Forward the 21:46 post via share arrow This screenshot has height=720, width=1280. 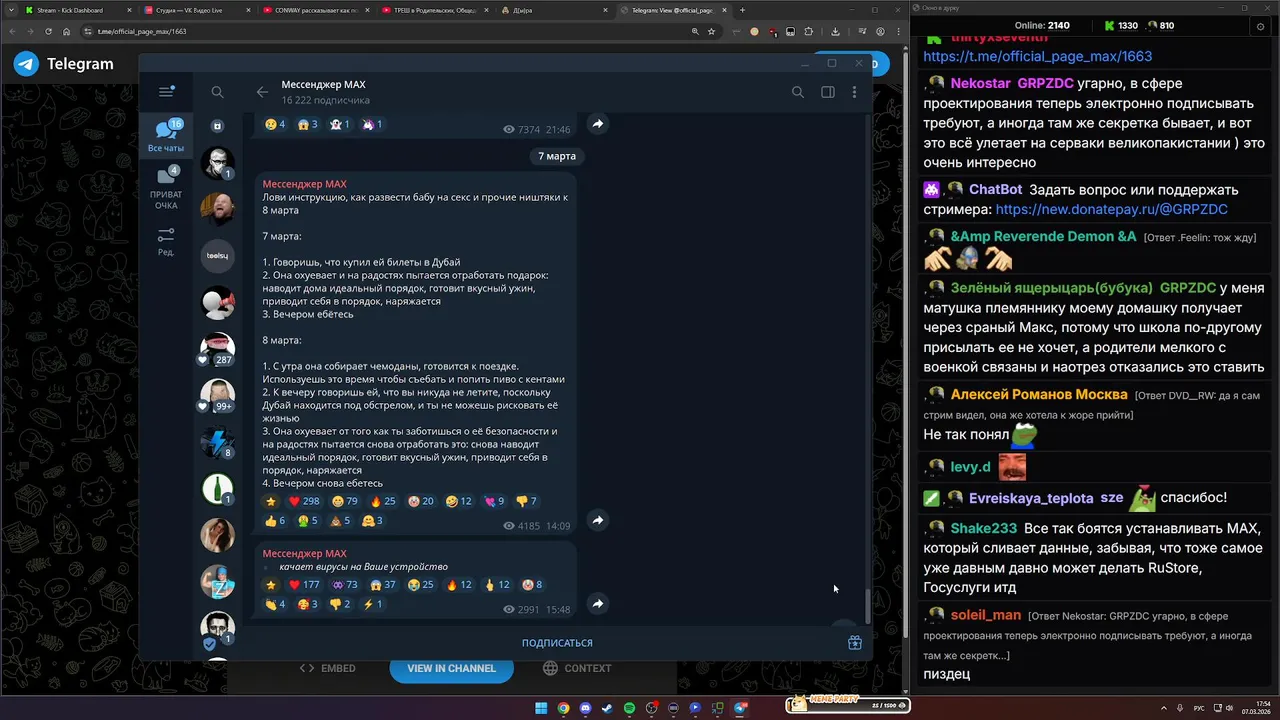(597, 124)
